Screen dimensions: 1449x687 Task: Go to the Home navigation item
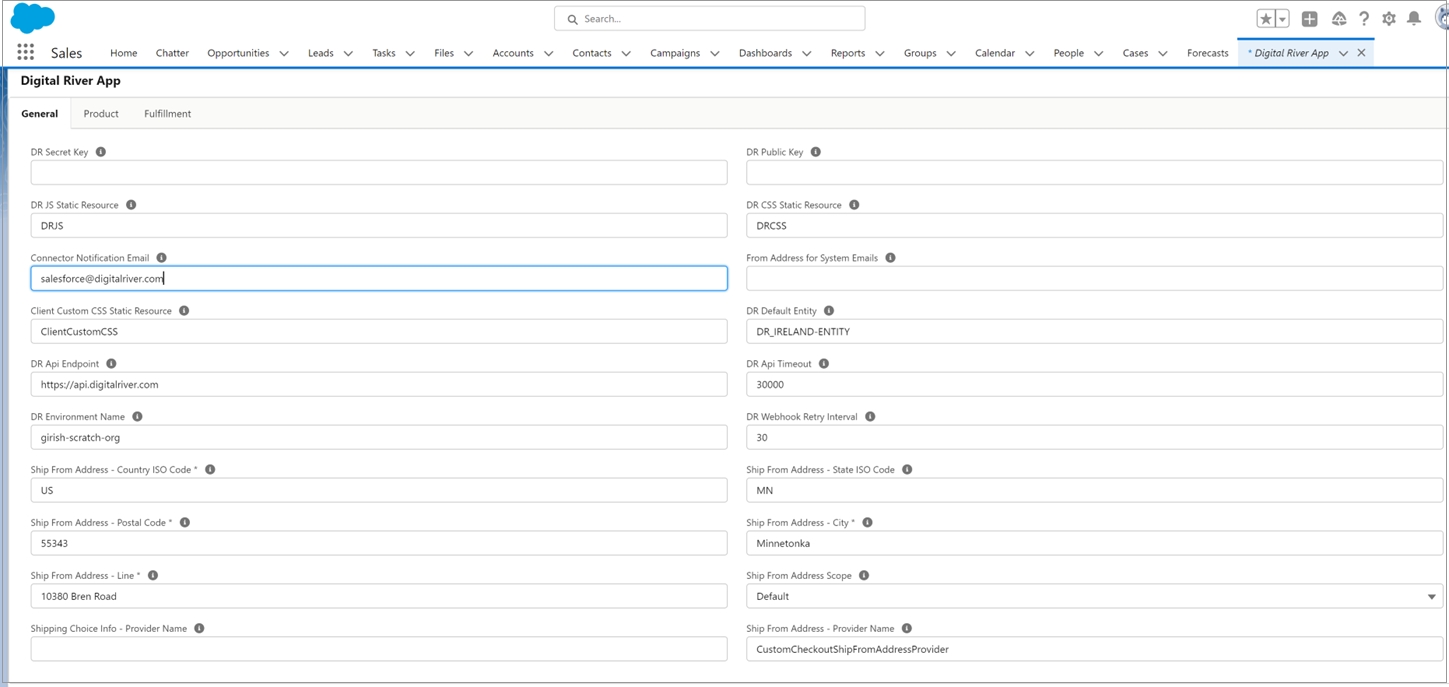point(124,53)
